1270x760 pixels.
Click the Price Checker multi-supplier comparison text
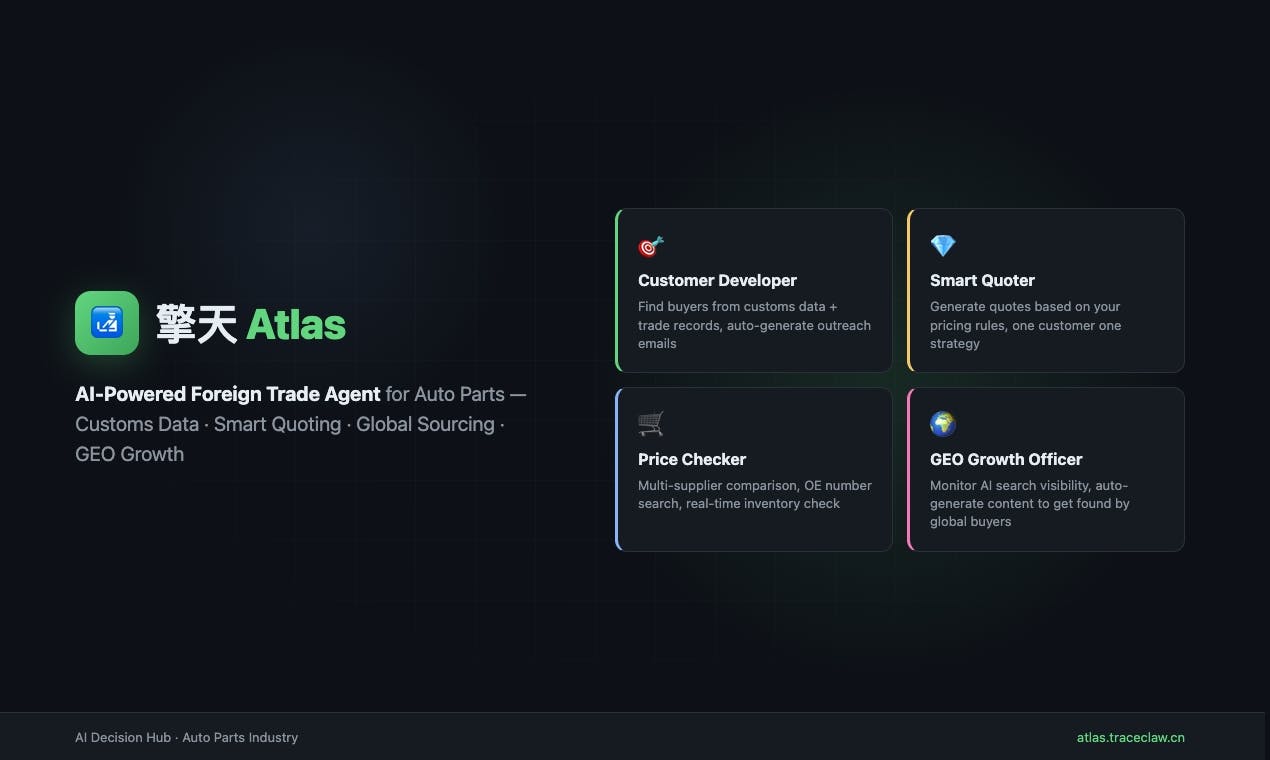coord(755,495)
